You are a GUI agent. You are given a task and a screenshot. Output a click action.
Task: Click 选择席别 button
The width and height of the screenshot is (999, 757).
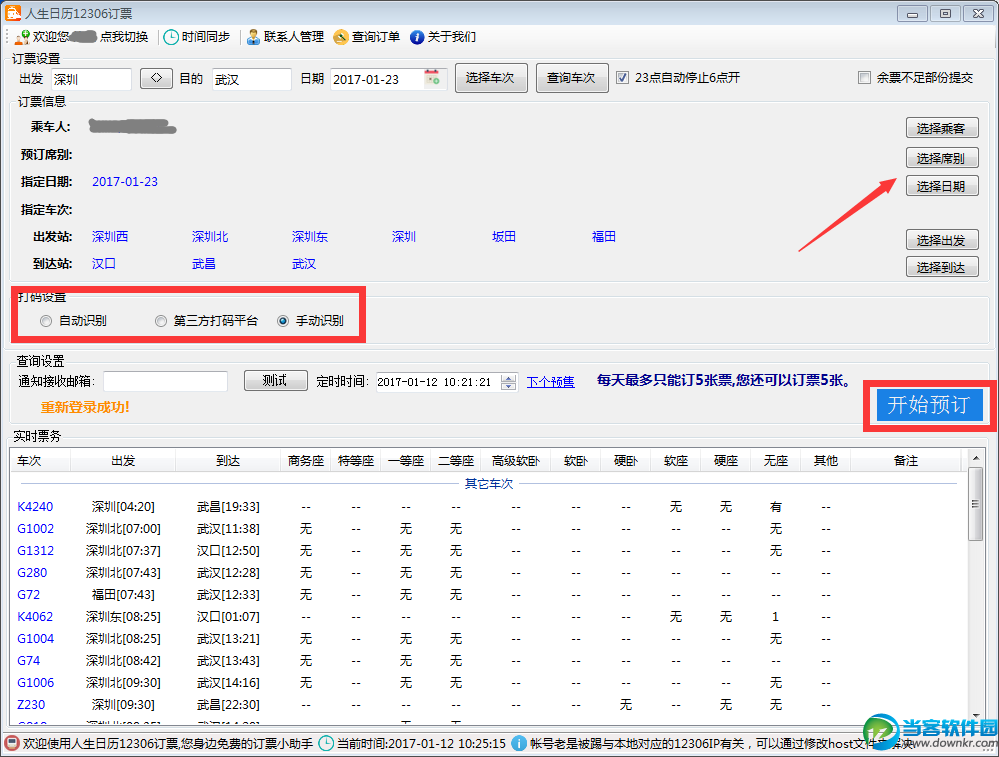(x=942, y=157)
